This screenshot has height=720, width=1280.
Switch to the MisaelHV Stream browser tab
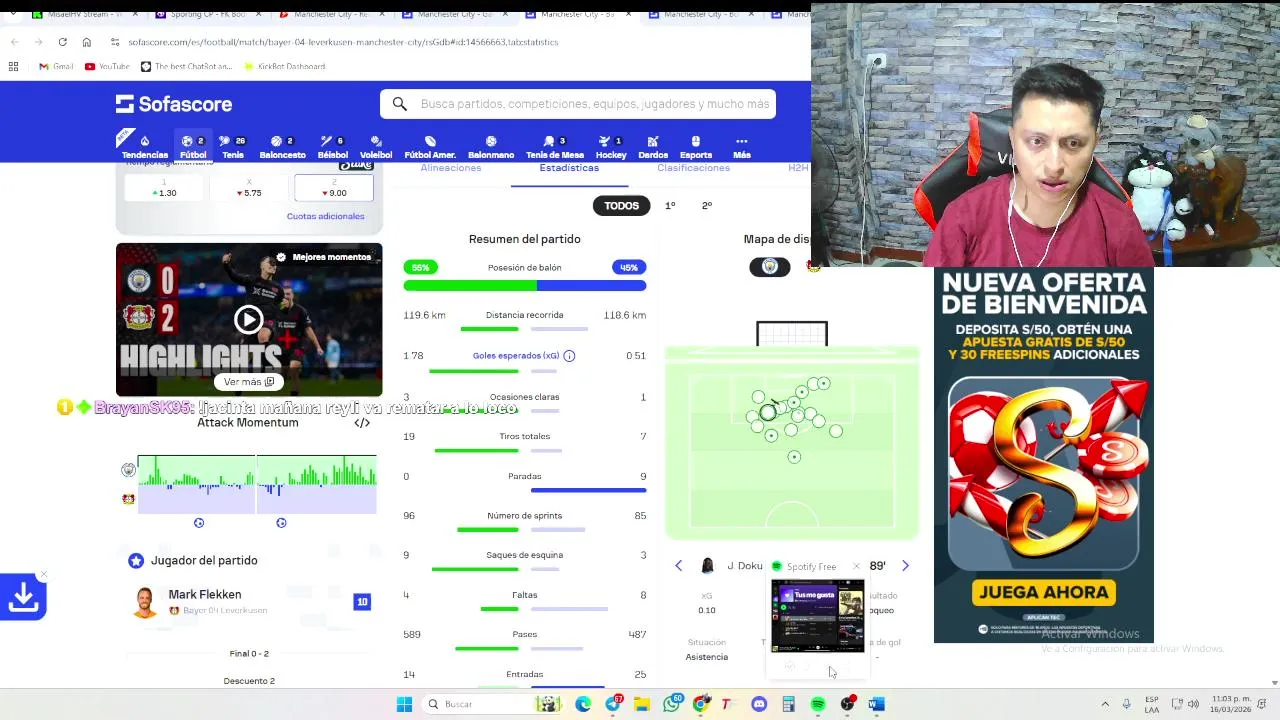tap(84, 15)
